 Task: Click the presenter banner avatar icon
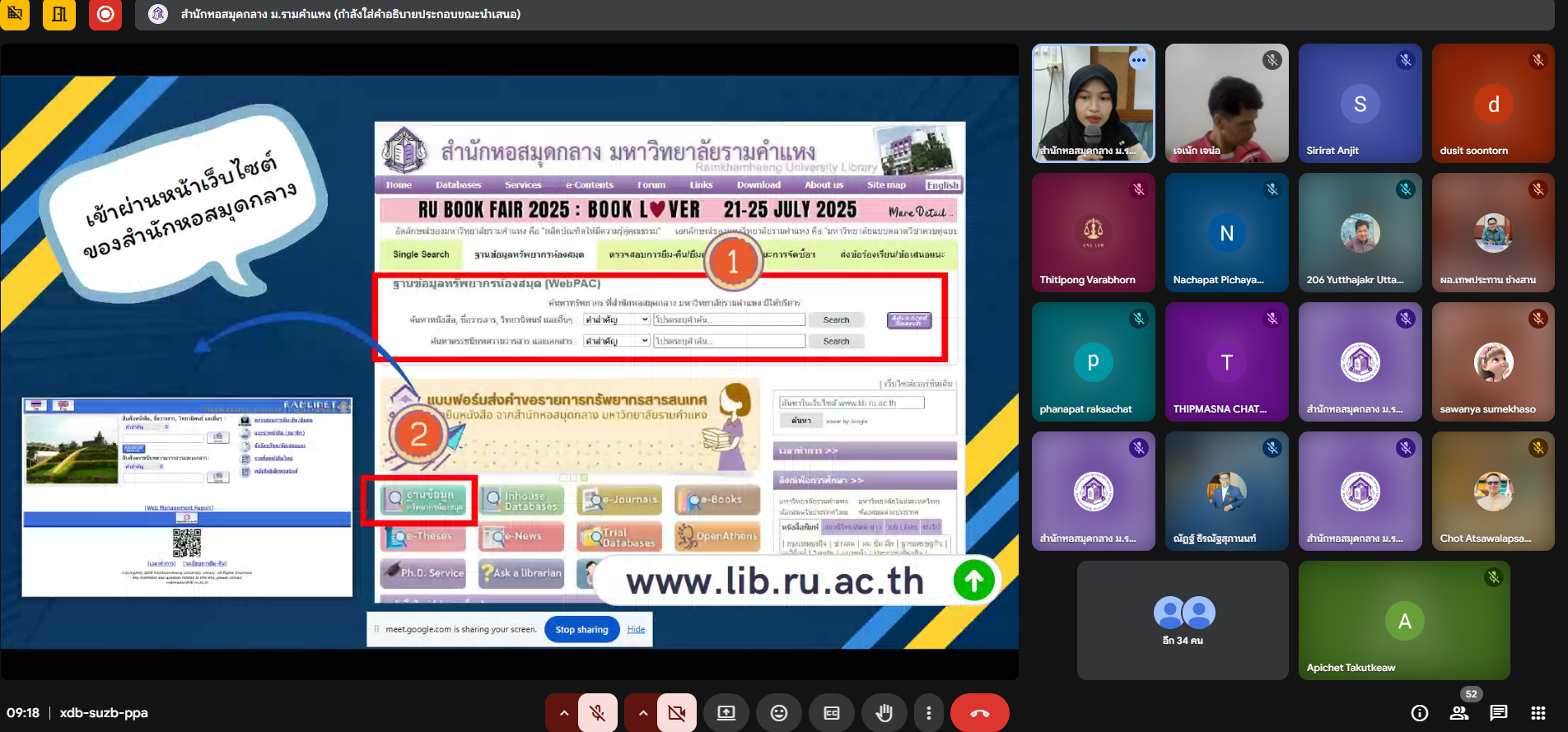[x=158, y=14]
